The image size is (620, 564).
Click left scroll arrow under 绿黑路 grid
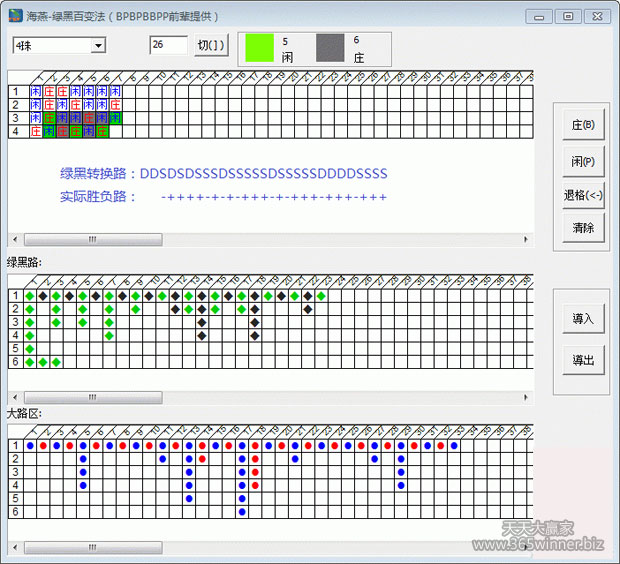15,397
